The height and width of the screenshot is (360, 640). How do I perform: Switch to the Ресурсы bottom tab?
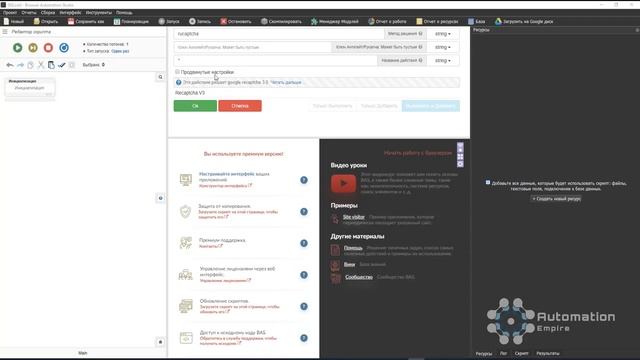(x=484, y=353)
